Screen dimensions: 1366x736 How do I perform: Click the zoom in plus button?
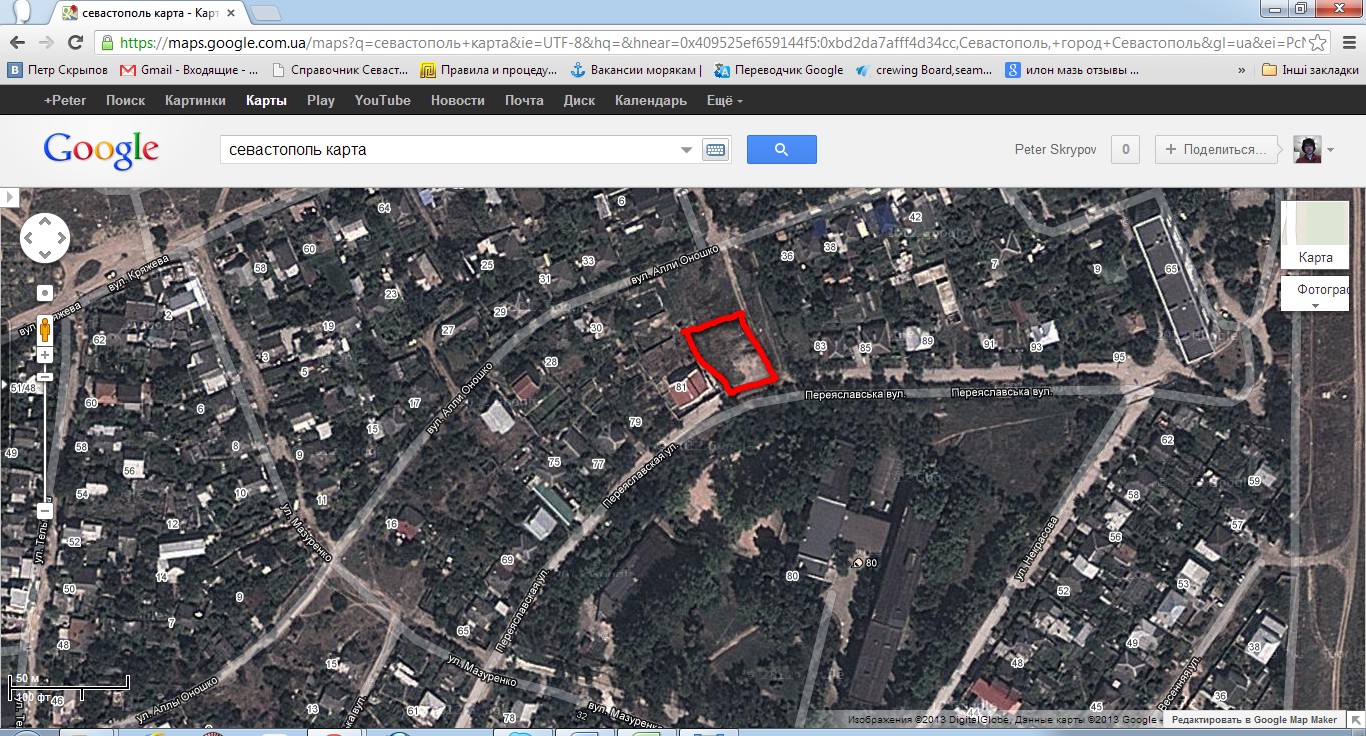(45, 355)
